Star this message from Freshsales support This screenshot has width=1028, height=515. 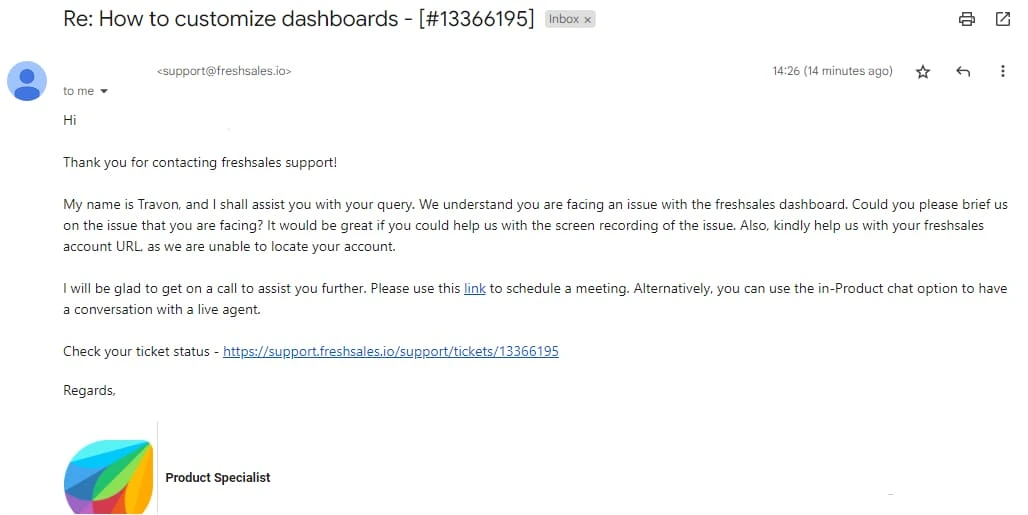tap(922, 71)
